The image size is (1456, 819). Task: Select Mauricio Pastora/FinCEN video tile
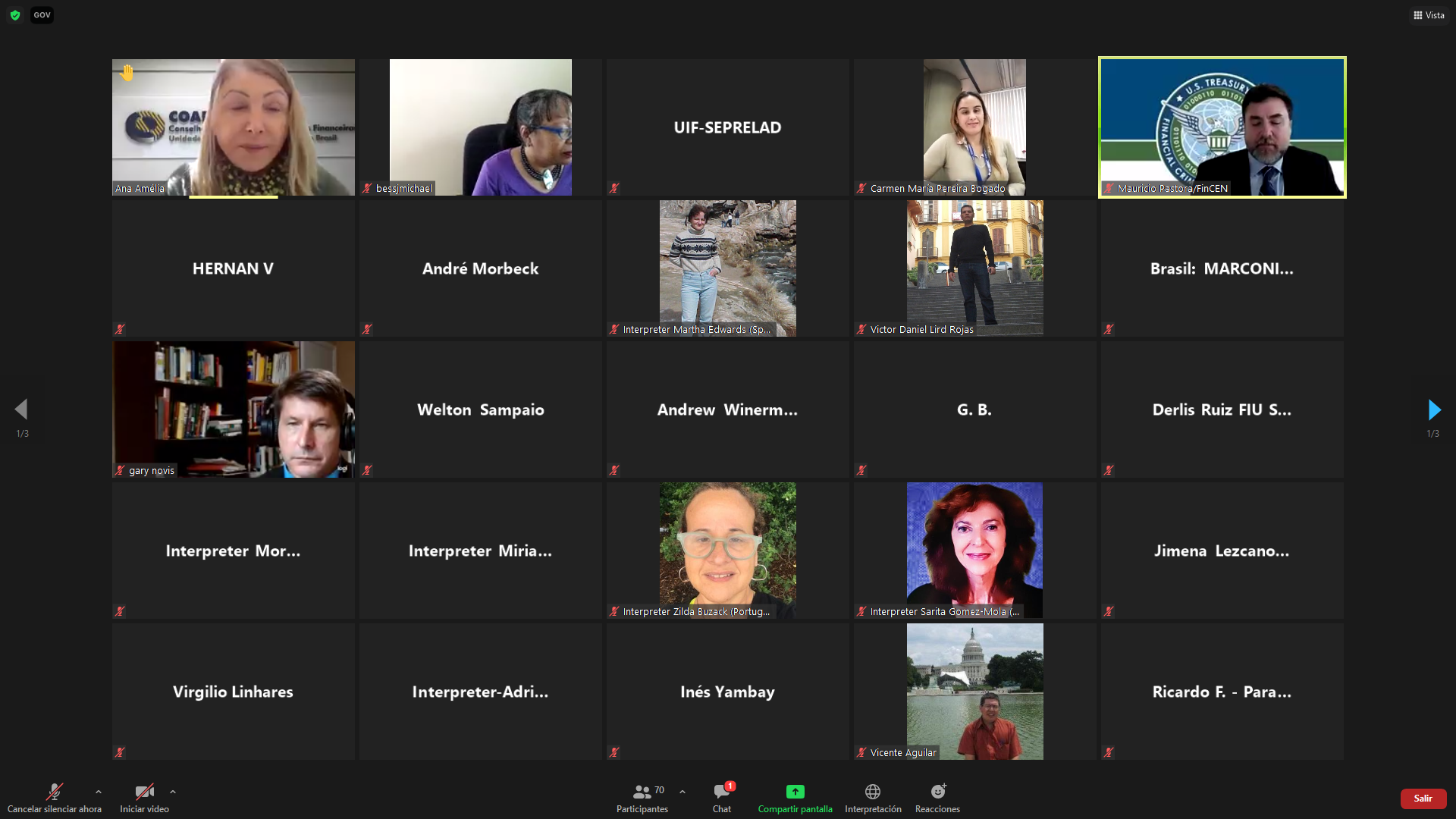click(x=1222, y=127)
